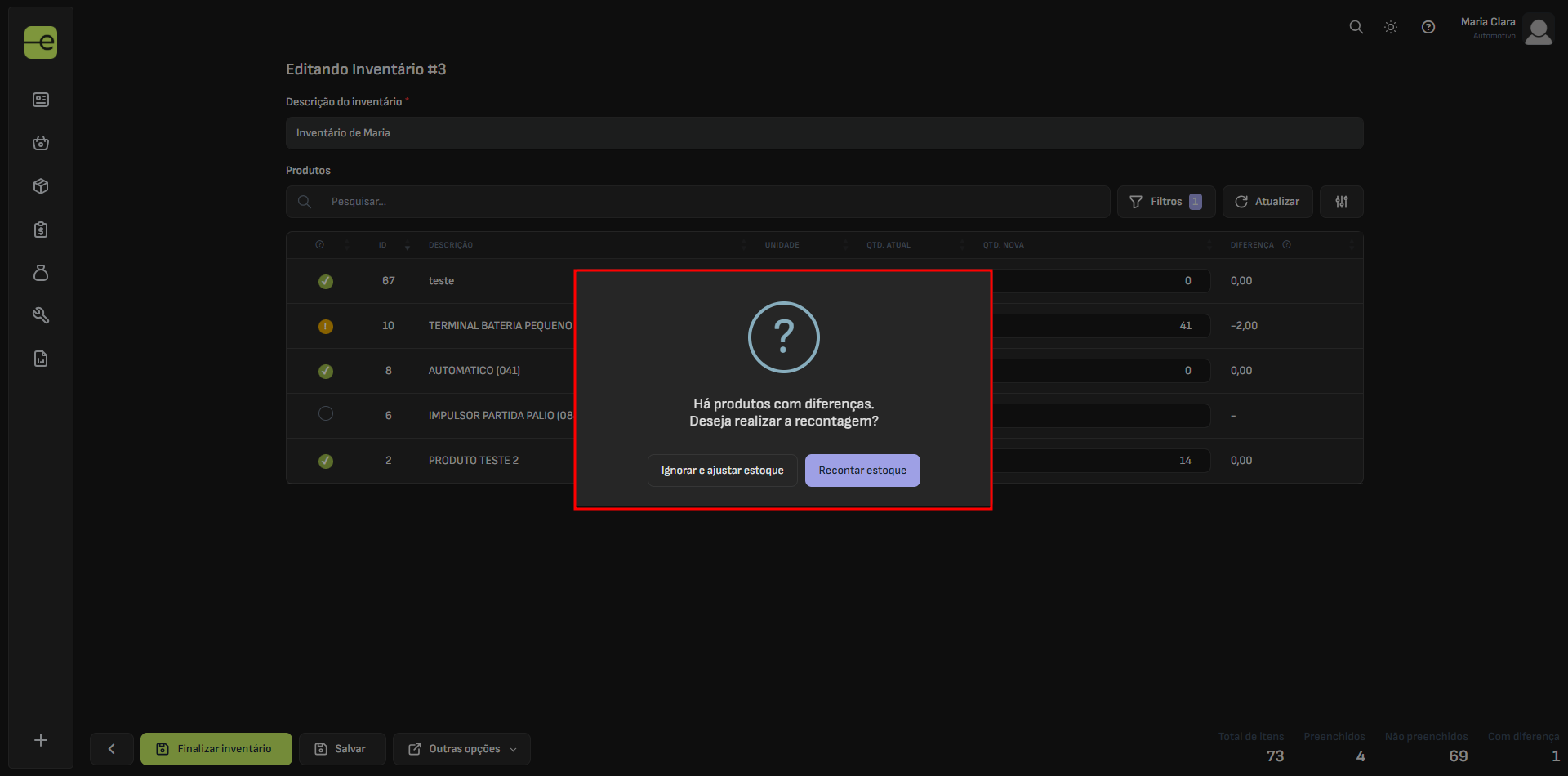This screenshot has height=776, width=1568.
Task: Open column settings sliders icon
Action: click(1341, 202)
